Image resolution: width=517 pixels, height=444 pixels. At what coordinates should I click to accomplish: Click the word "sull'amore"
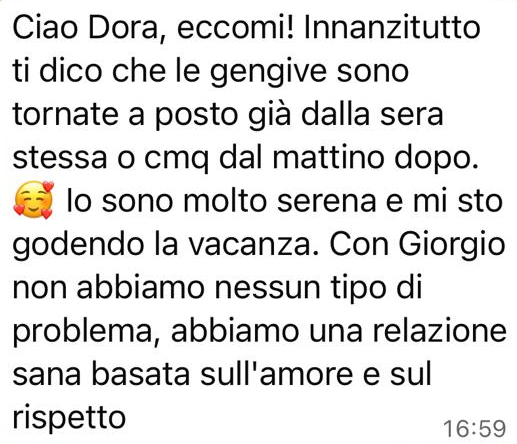[x=277, y=374]
